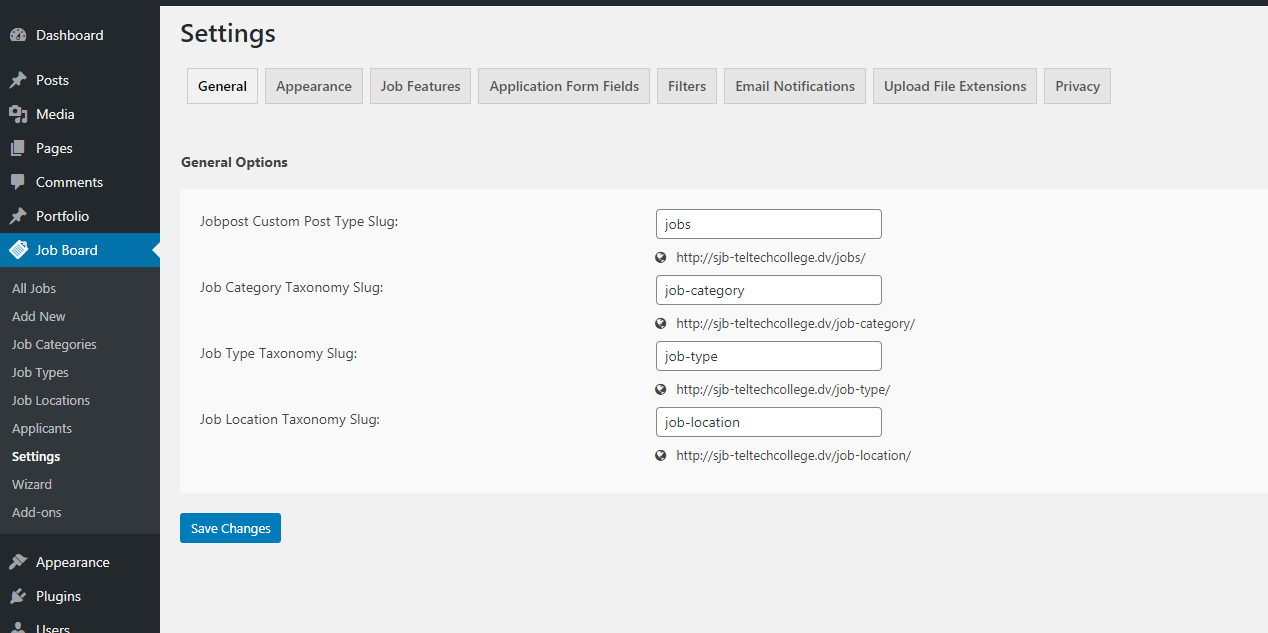This screenshot has width=1268, height=633.
Task: Open Job Locations submenu link
Action: [x=51, y=400]
